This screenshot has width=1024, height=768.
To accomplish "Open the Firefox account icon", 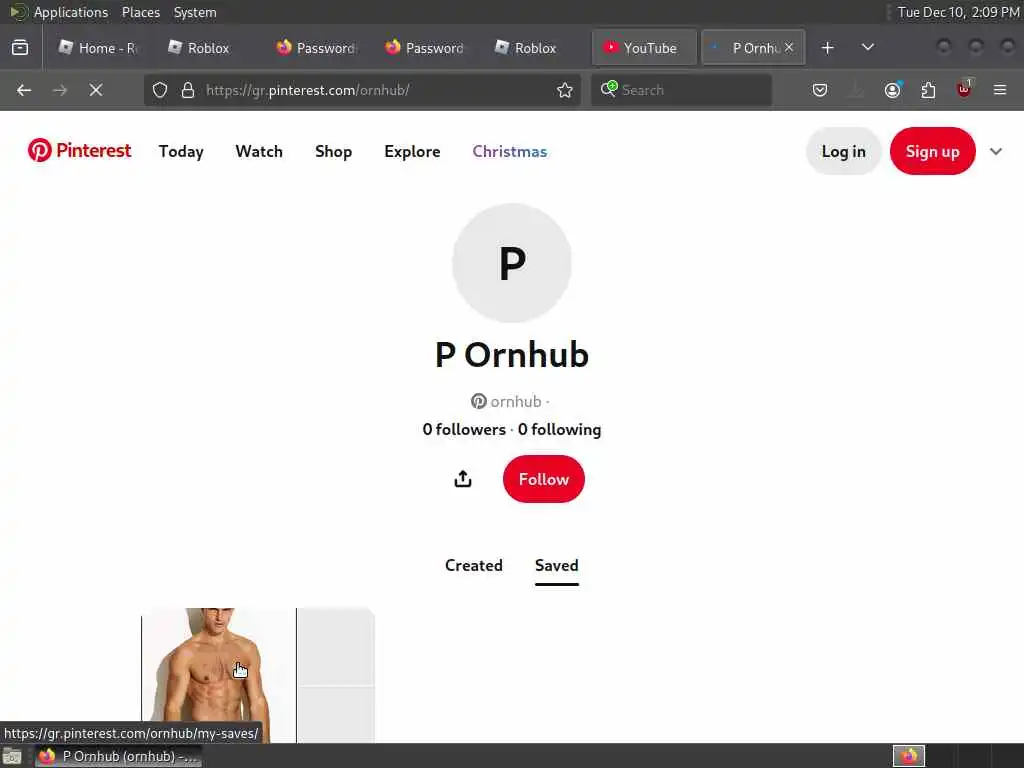I will point(893,90).
